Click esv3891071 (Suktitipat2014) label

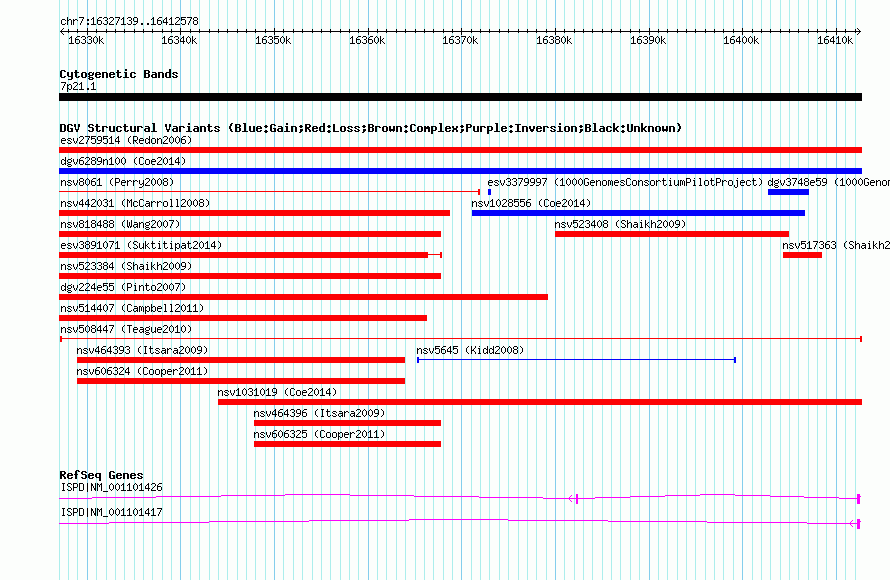tap(141, 245)
